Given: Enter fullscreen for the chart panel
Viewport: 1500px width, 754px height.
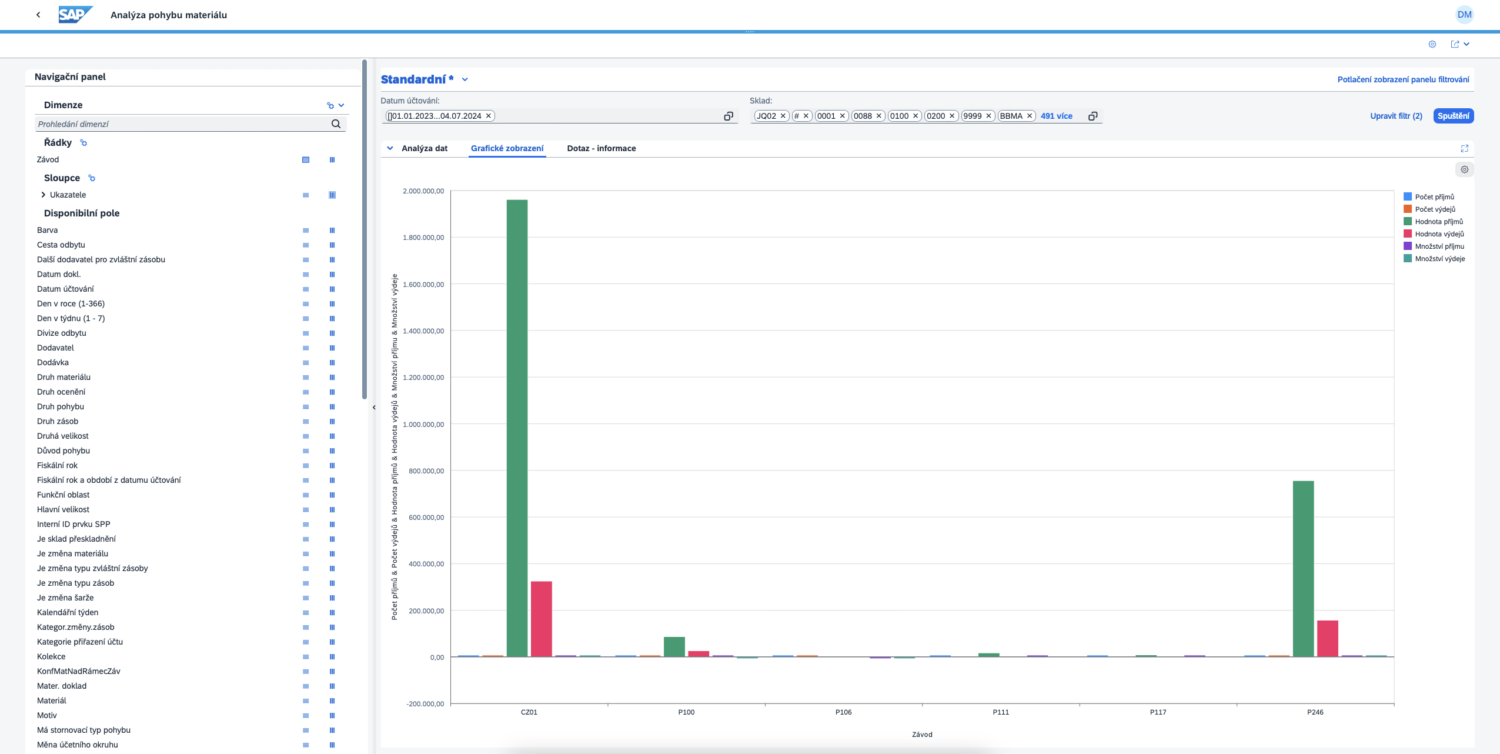Looking at the screenshot, I should 1464,148.
